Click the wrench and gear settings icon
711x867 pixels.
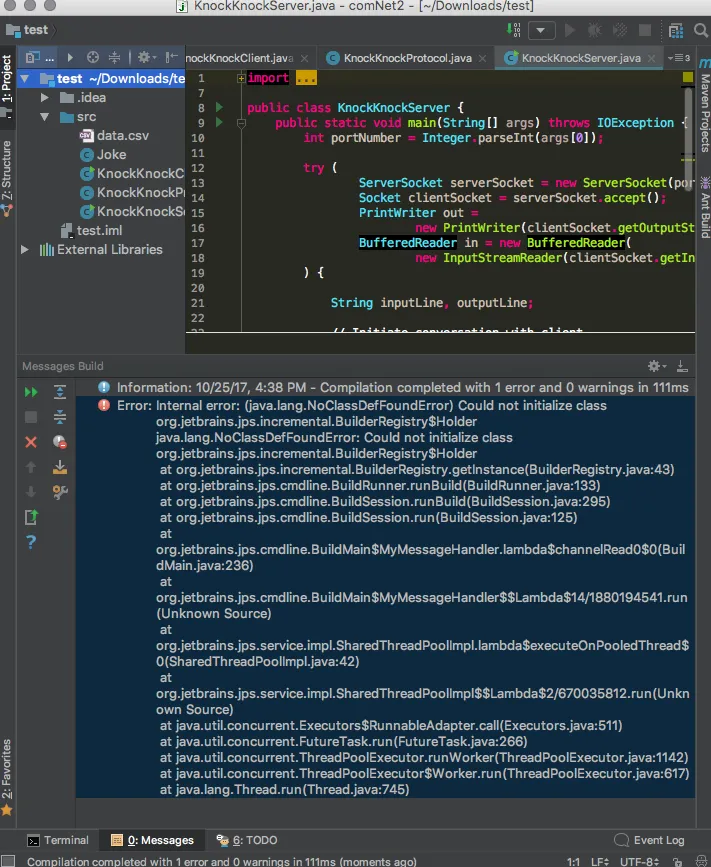[x=60, y=492]
